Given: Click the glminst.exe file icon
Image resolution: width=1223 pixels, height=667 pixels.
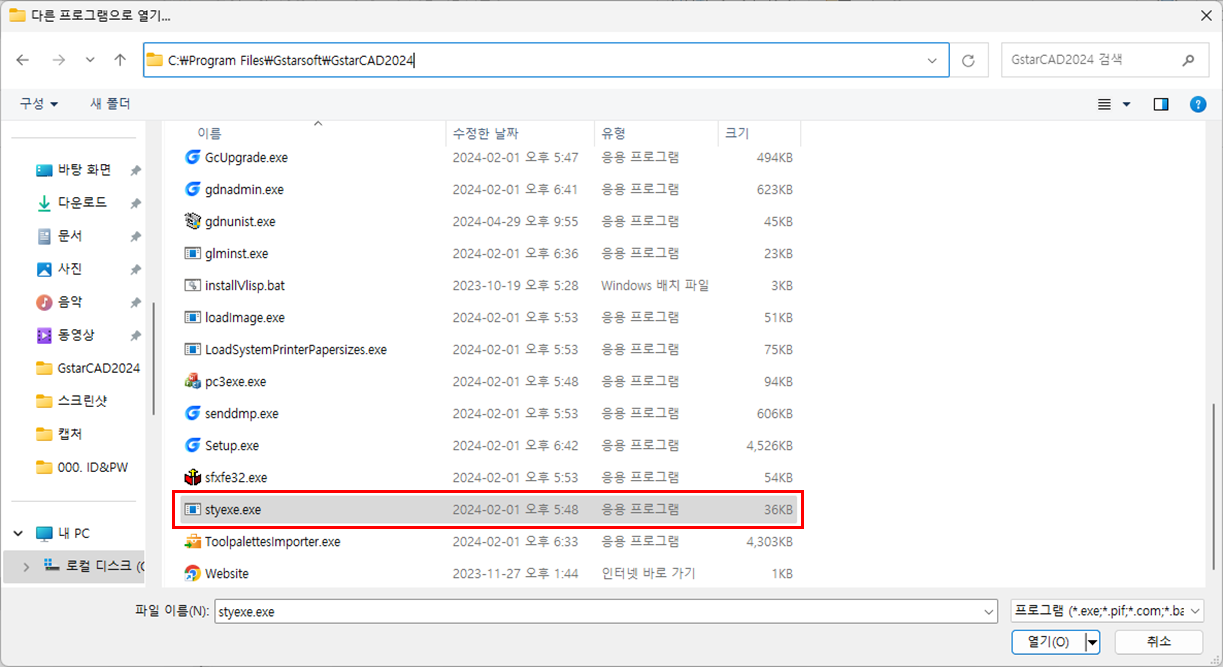Looking at the screenshot, I should (x=194, y=253).
